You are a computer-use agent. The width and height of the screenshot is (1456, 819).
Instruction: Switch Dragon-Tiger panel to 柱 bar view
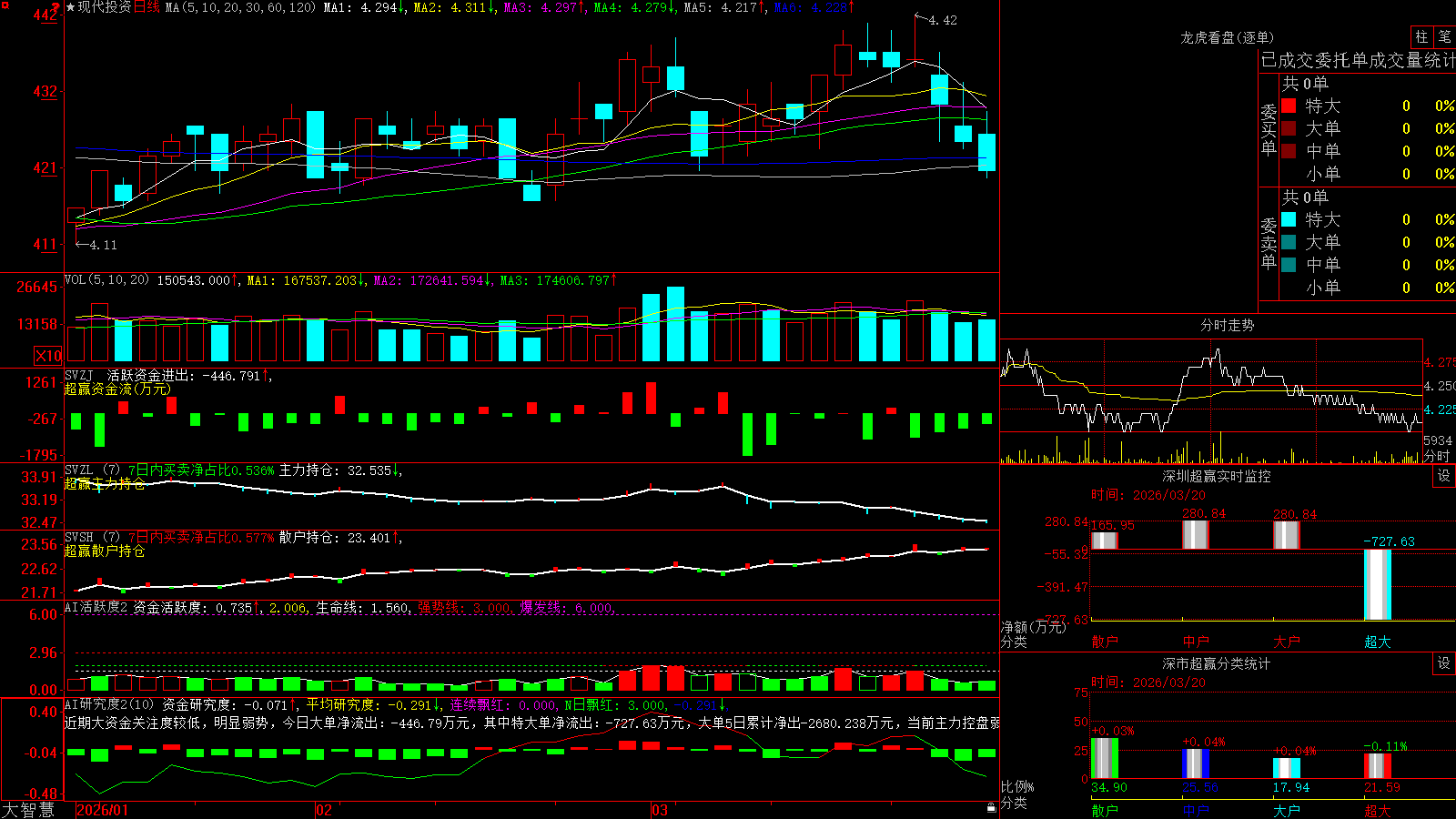(x=1421, y=37)
